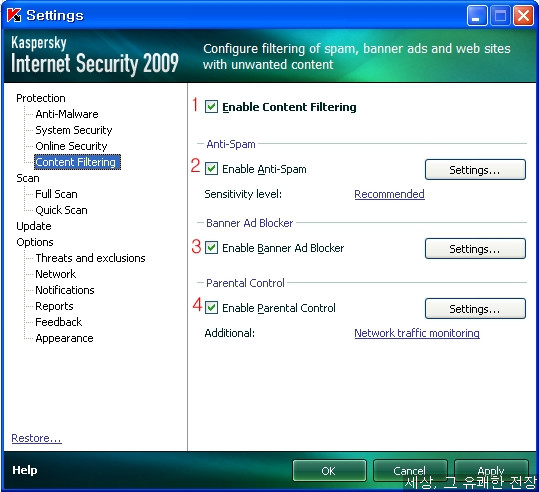Click the Kaspersky logo icon in title bar
The width and height of the screenshot is (539, 492).
[14, 15]
